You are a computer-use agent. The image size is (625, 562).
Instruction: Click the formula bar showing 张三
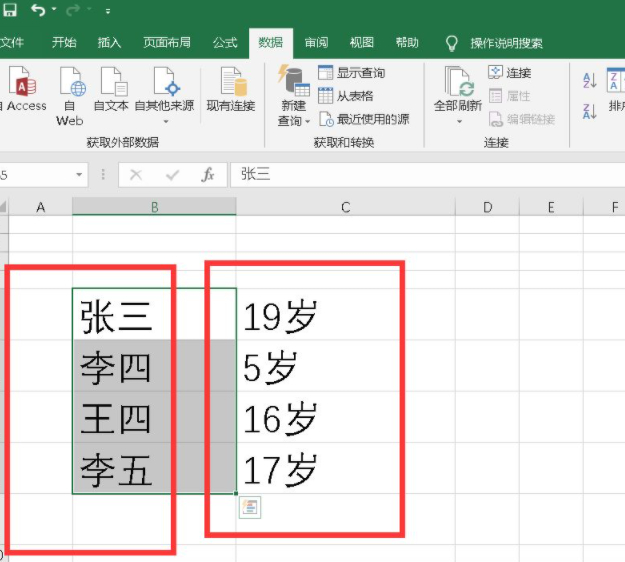click(427, 175)
